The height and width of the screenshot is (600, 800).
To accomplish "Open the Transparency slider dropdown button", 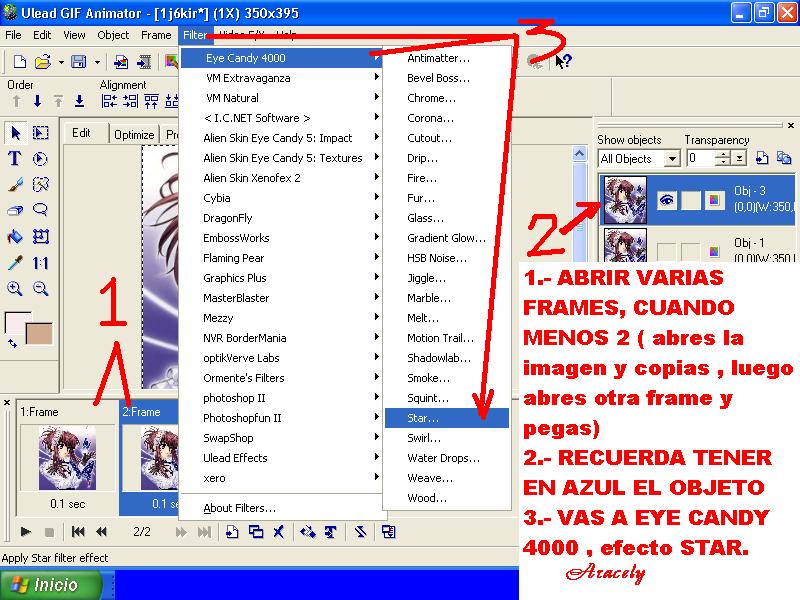I will tap(739, 158).
